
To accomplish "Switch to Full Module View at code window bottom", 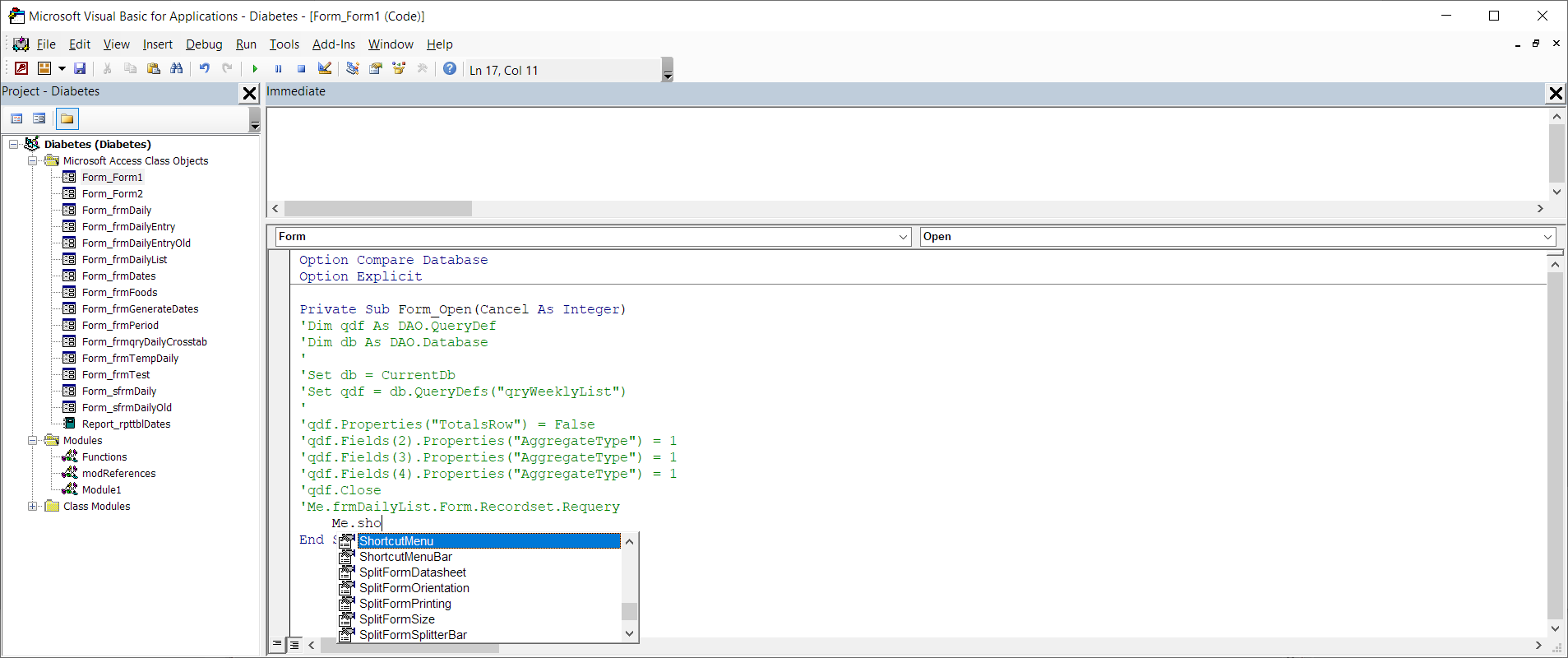I will (294, 645).
